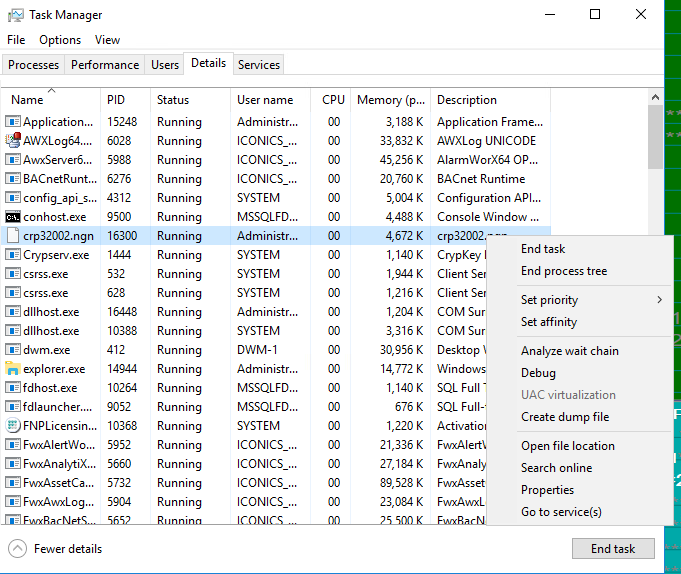Switch to the Services tab

tap(259, 65)
